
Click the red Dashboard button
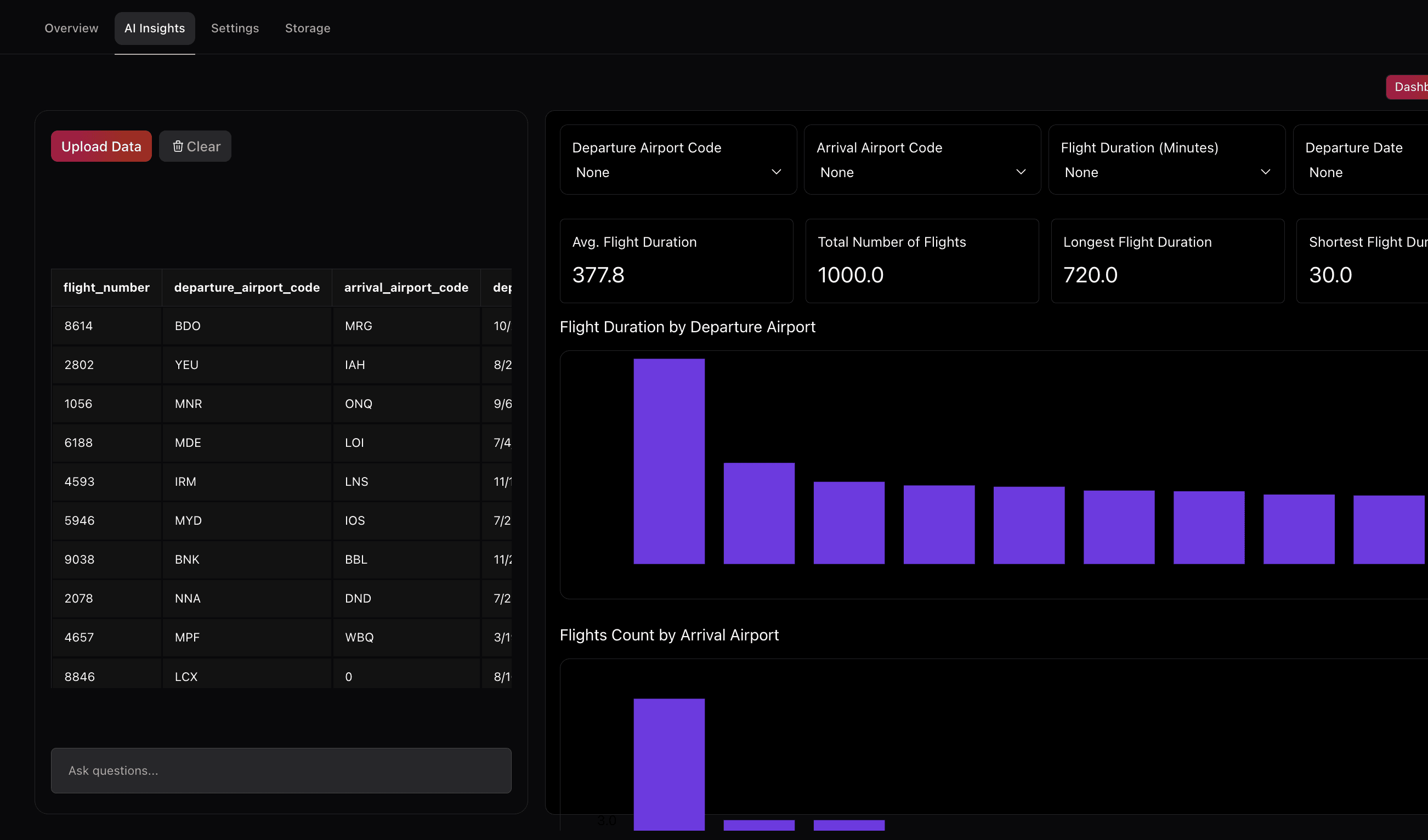pyautogui.click(x=1408, y=87)
